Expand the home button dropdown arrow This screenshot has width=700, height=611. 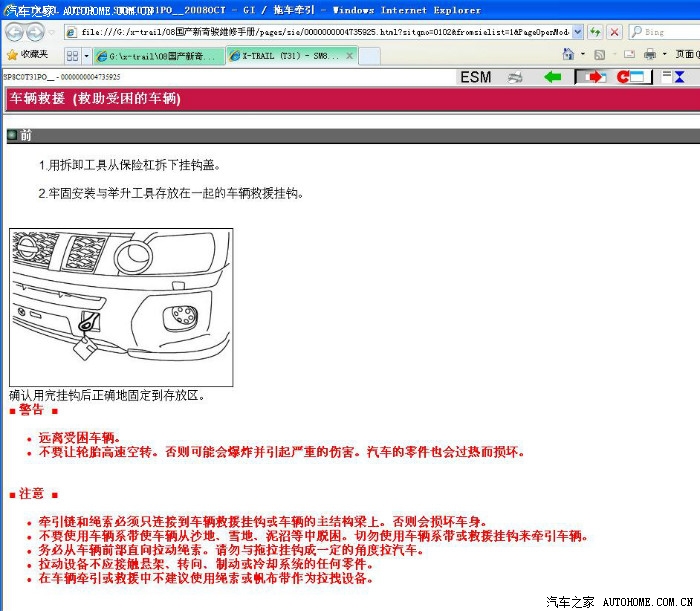click(581, 55)
